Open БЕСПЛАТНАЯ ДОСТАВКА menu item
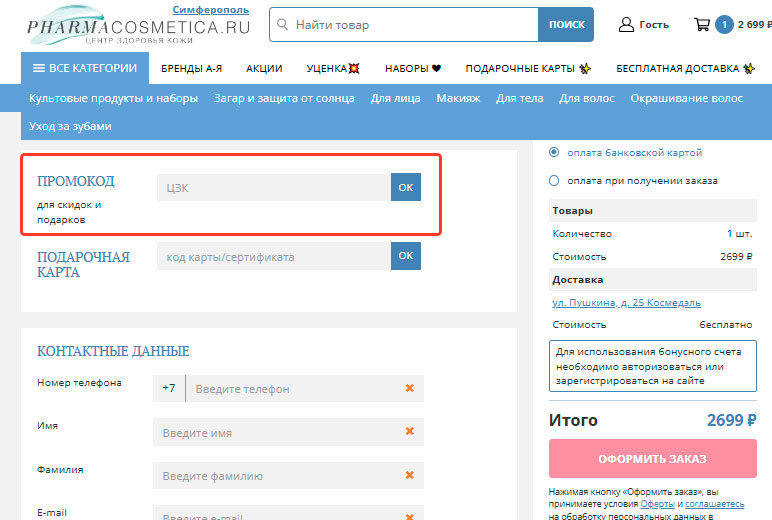772x520 pixels. coord(685,68)
